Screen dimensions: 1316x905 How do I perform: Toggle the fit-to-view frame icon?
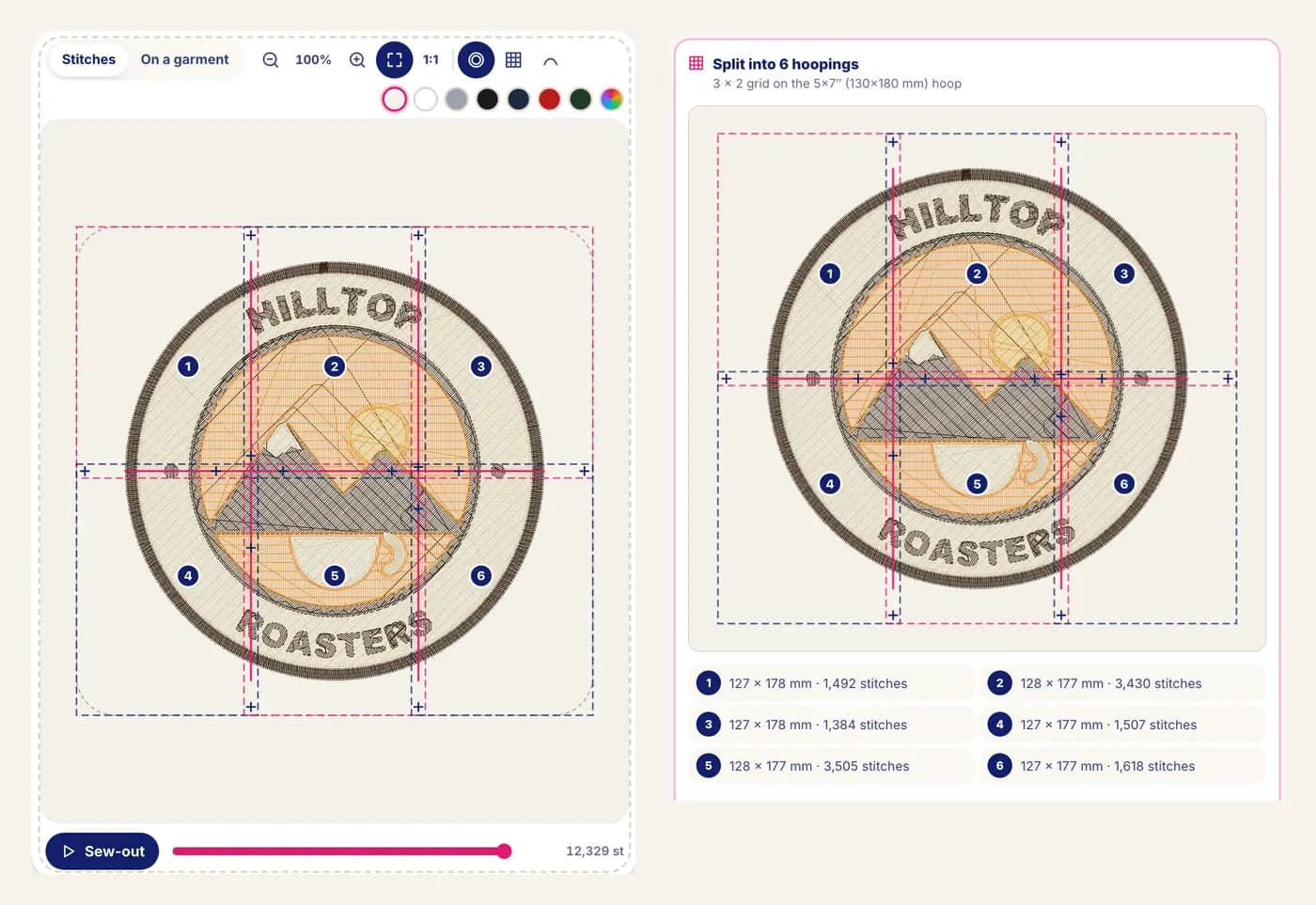[395, 59]
